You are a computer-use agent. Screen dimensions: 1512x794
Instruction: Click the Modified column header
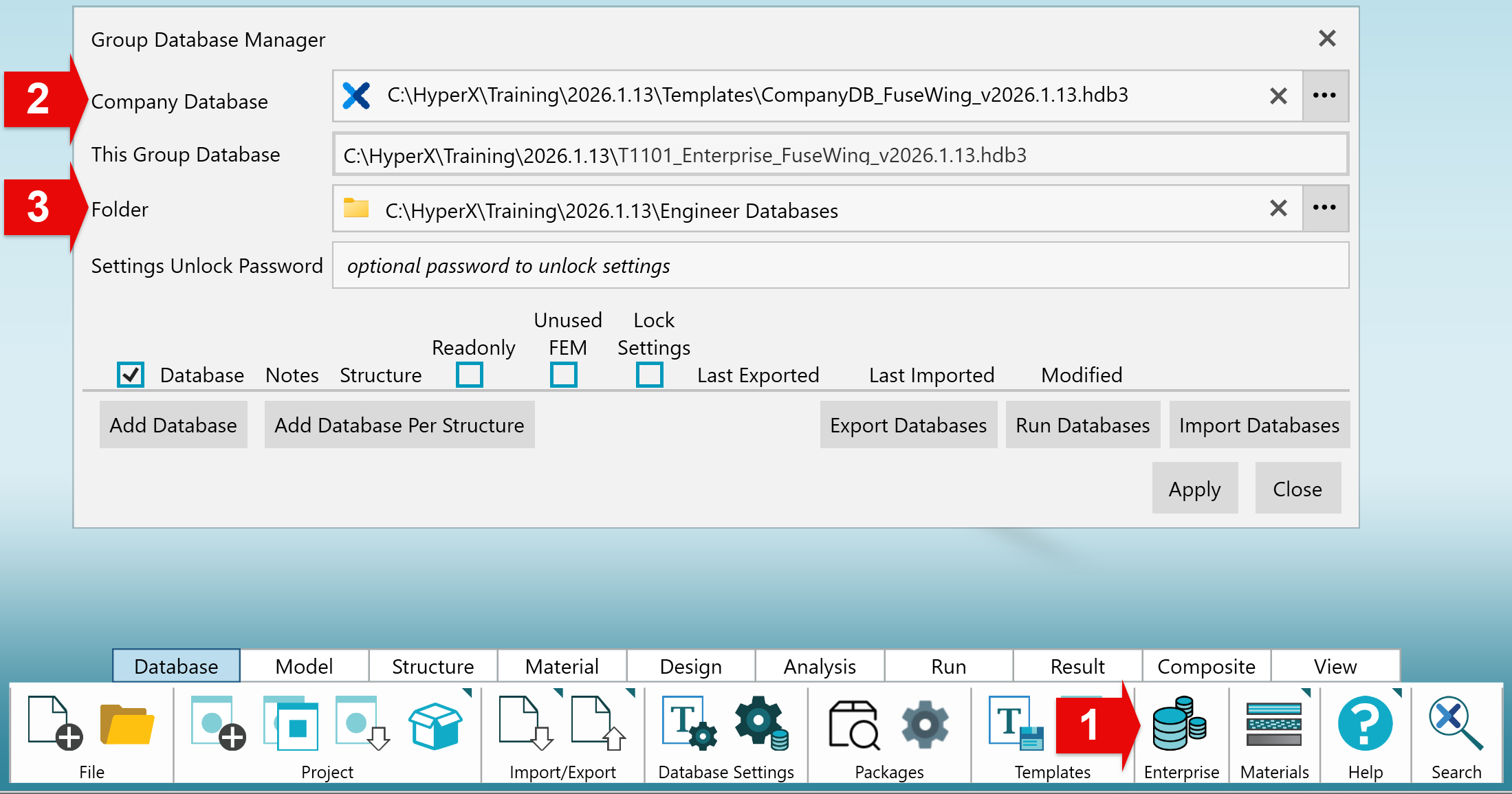(1082, 375)
